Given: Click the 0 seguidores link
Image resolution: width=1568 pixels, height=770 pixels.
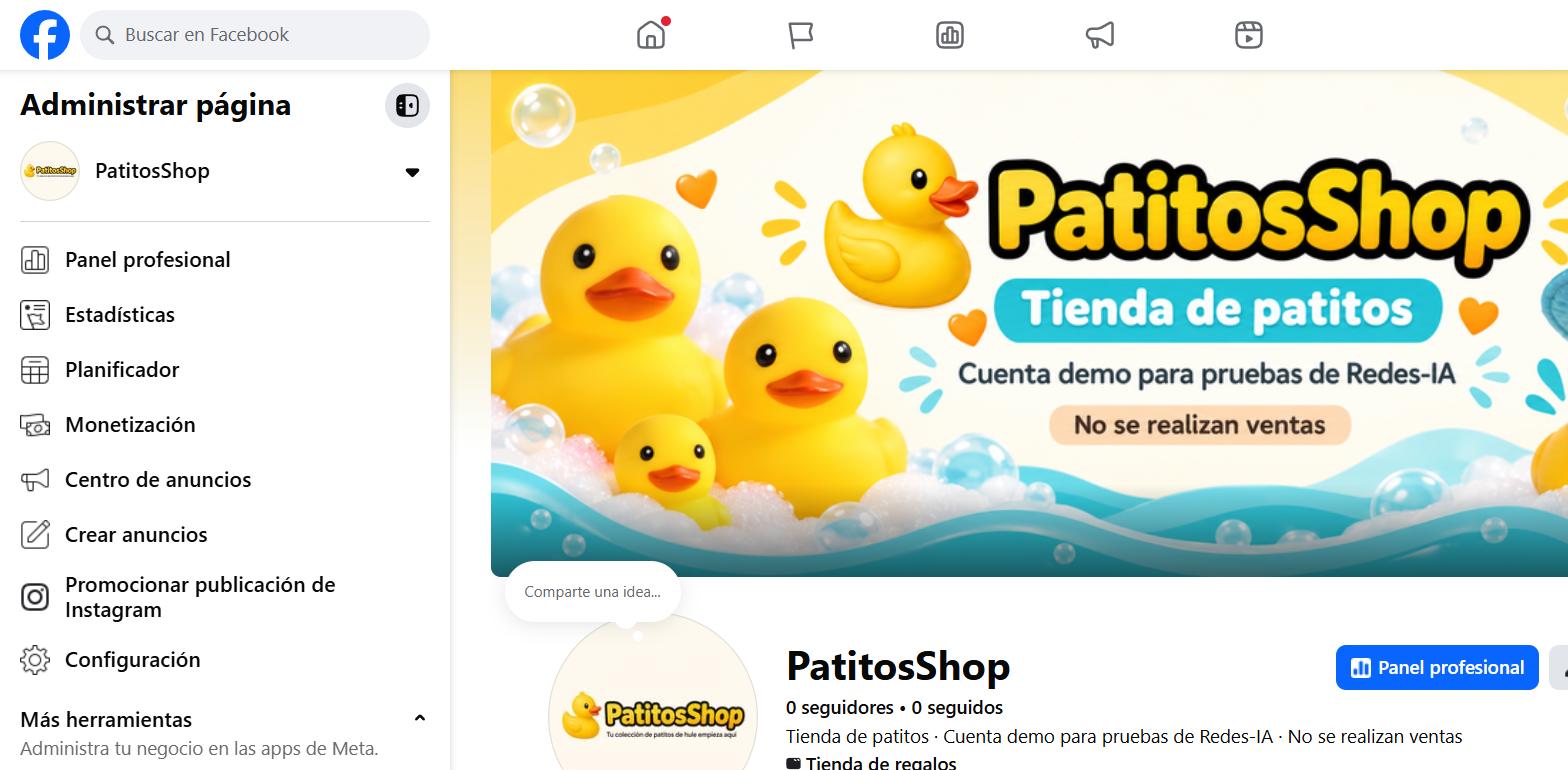Looking at the screenshot, I should coord(840,708).
